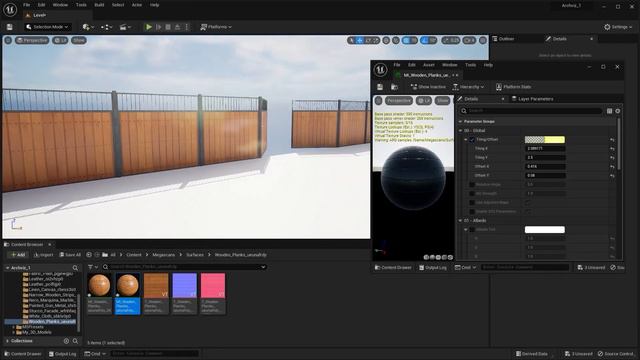Save the current level with the toolbar save icon

[x=9, y=27]
